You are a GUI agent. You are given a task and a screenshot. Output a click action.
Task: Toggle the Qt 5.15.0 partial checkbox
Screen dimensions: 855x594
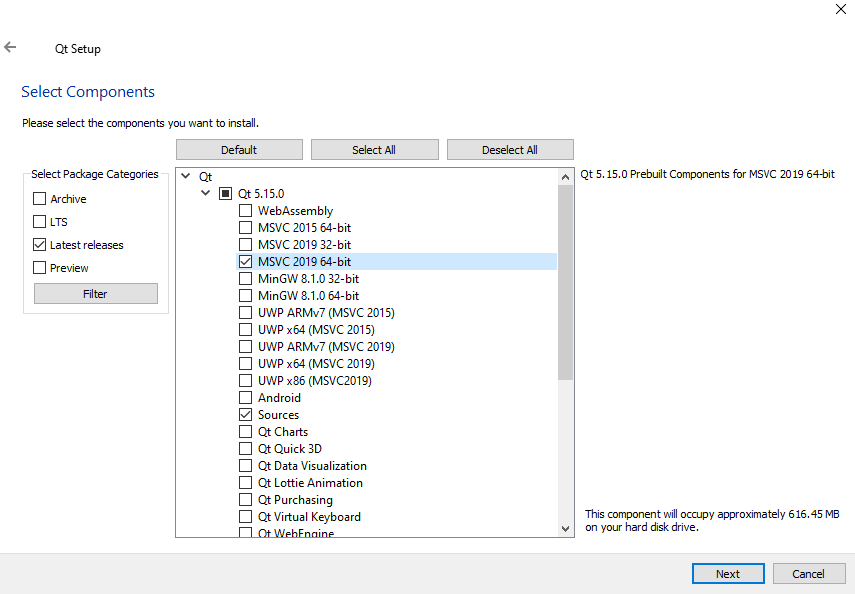pos(225,193)
